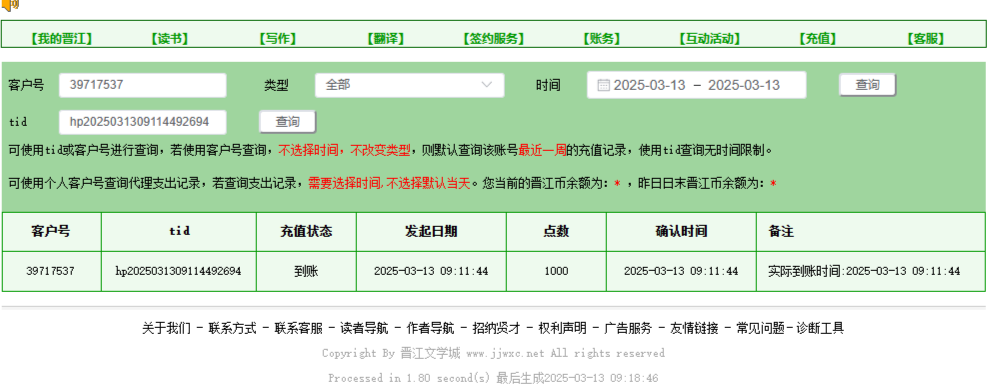Open the 读书 menu
997x390 pixels.
click(170, 39)
